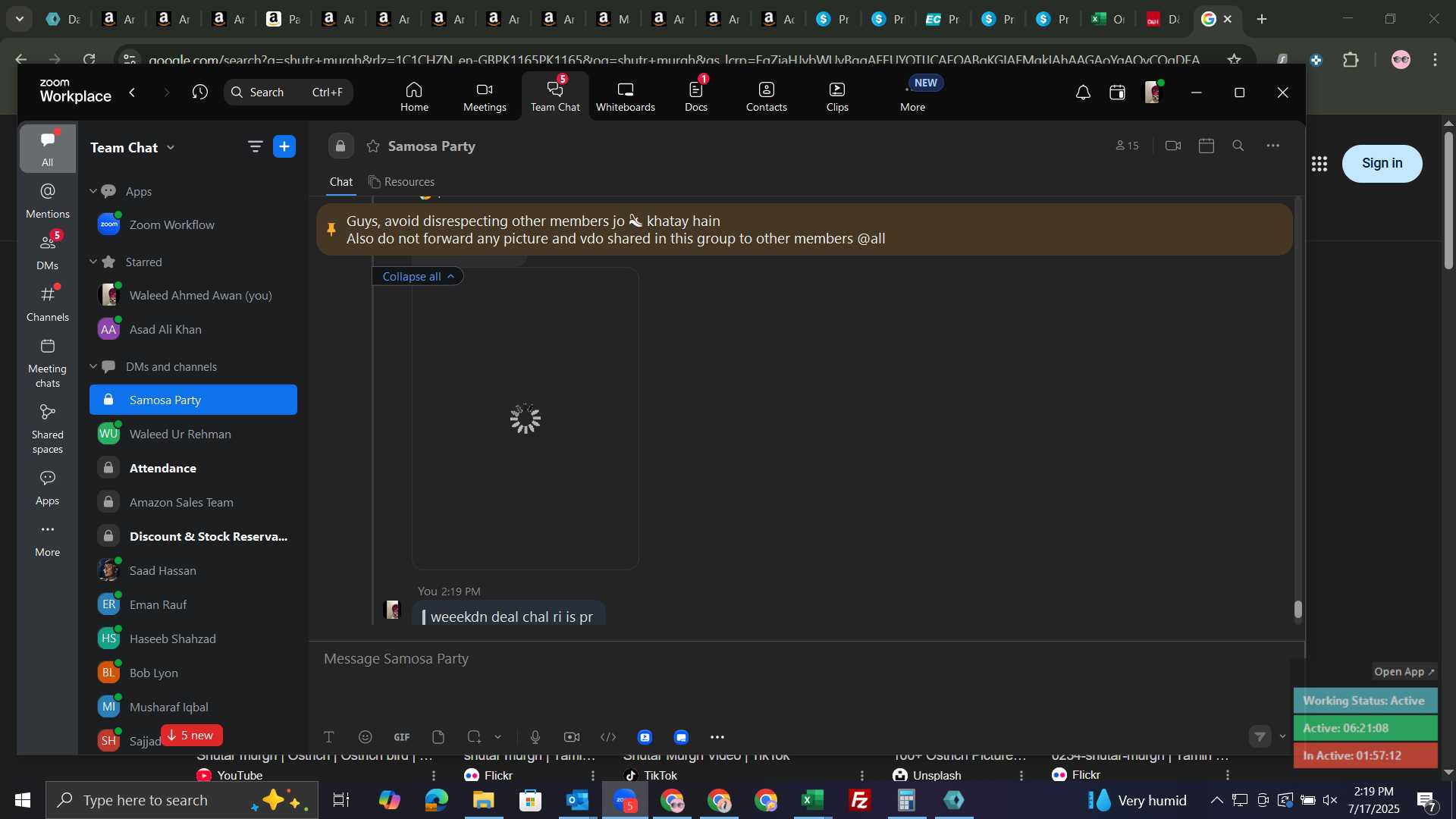This screenshot has width=1456, height=819.
Task: Open the Chrome tab search dropdown
Action: (x=20, y=19)
